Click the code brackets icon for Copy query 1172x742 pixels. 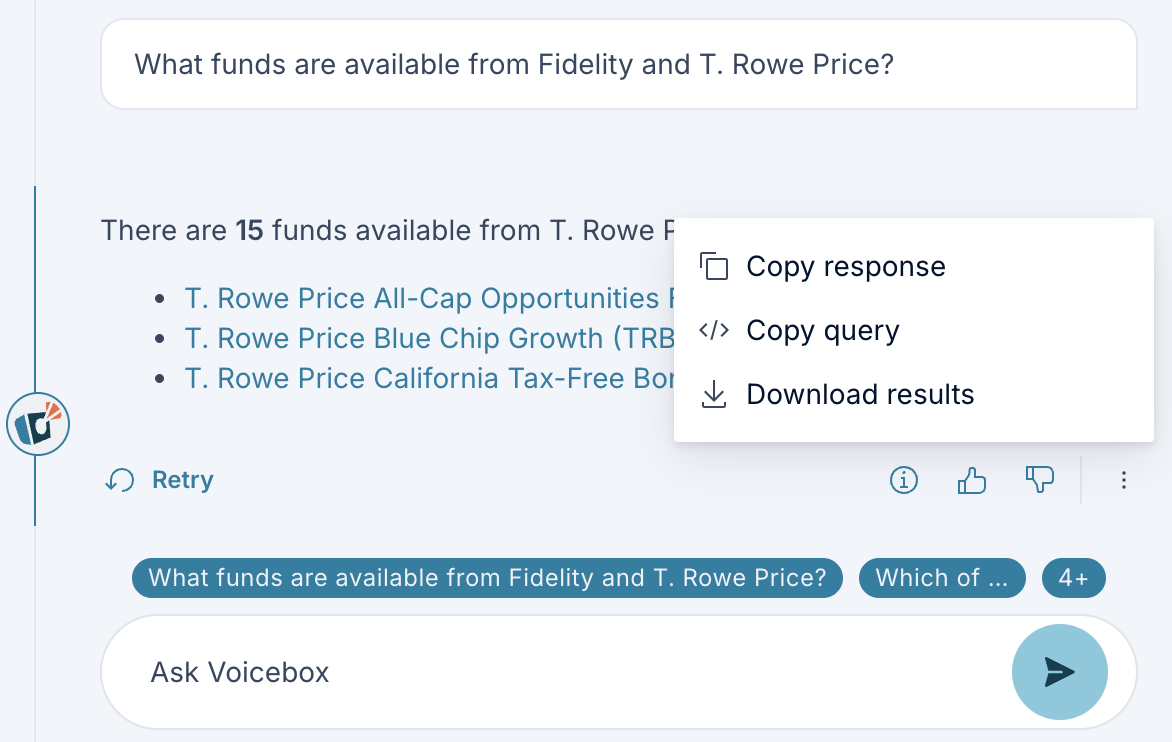[x=713, y=331]
